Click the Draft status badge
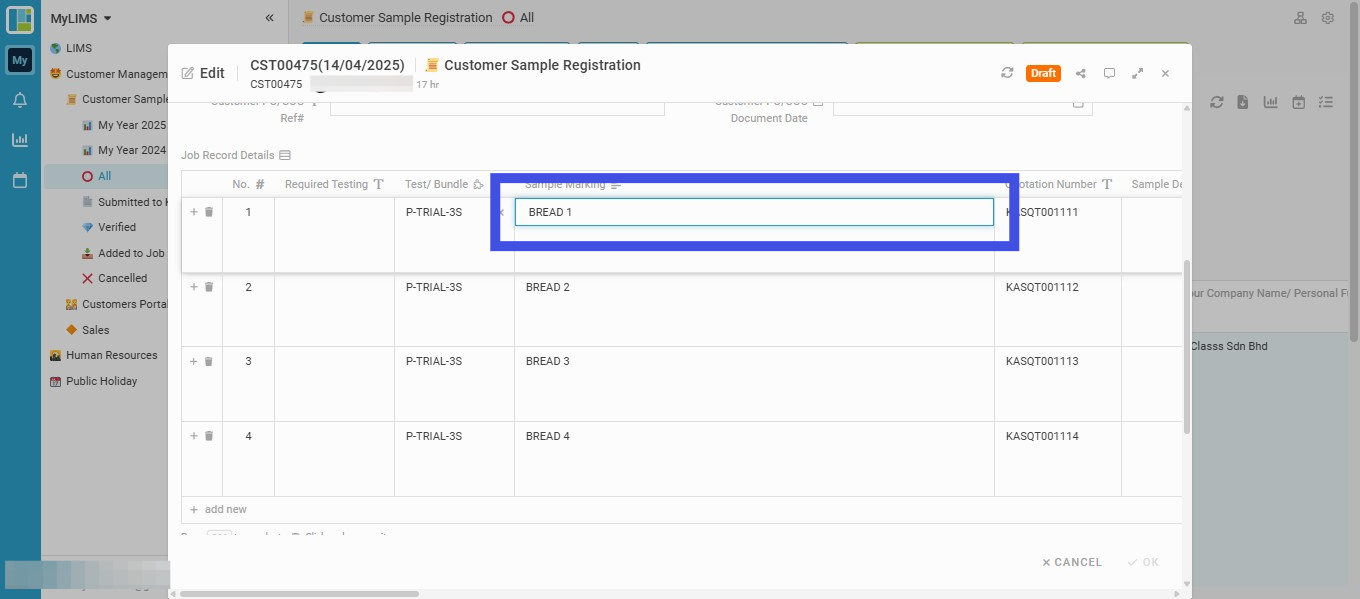This screenshot has height=599, width=1360. click(x=1043, y=73)
